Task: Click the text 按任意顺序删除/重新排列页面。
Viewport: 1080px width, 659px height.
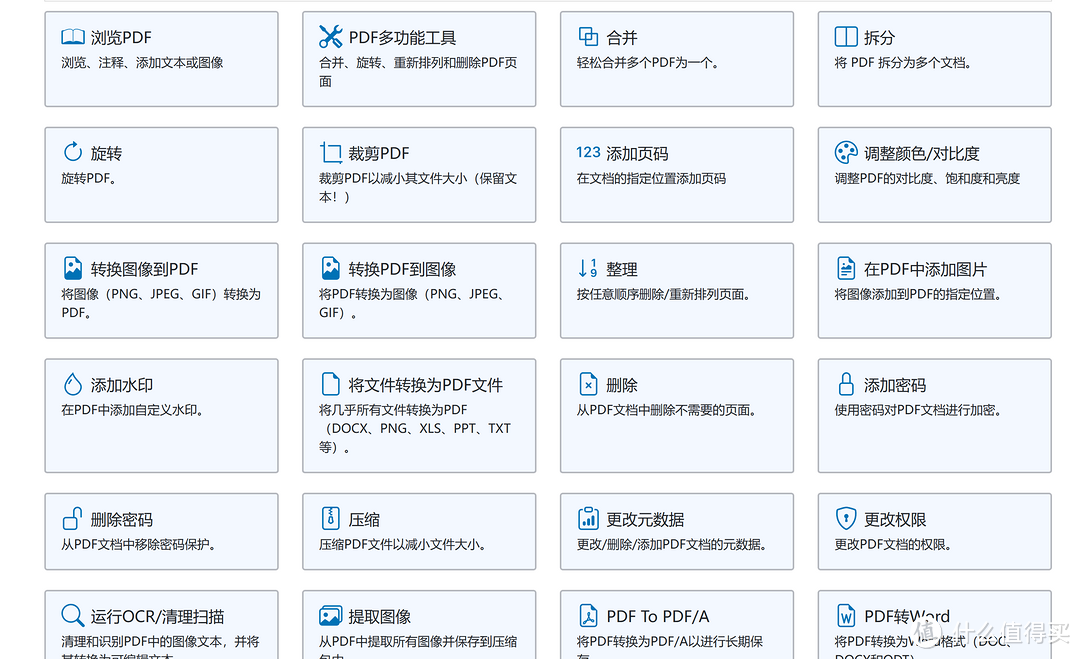Action: (x=663, y=294)
